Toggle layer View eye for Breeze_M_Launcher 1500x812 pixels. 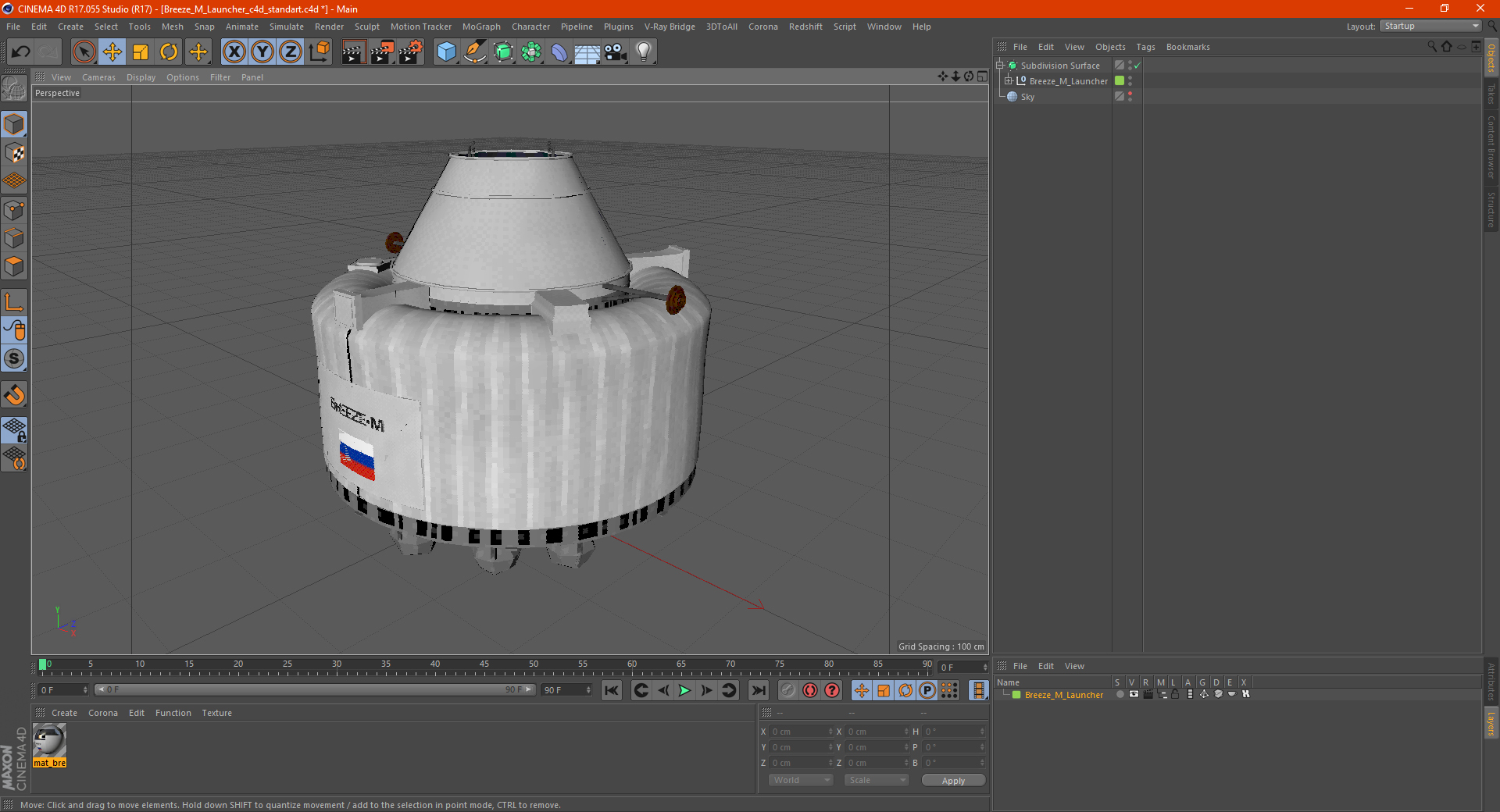pos(1134,694)
